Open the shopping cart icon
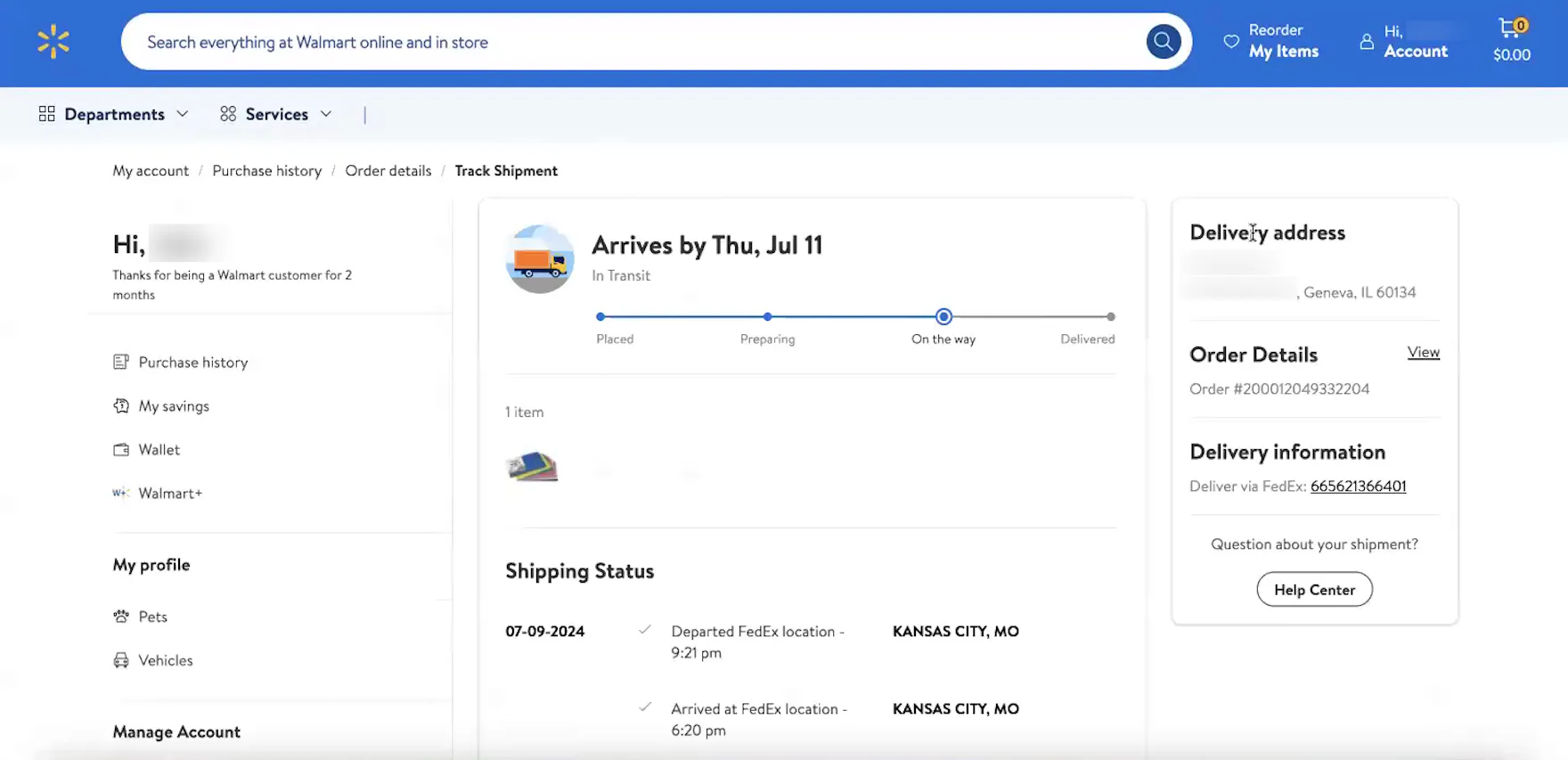The height and width of the screenshot is (760, 1568). point(1512,28)
